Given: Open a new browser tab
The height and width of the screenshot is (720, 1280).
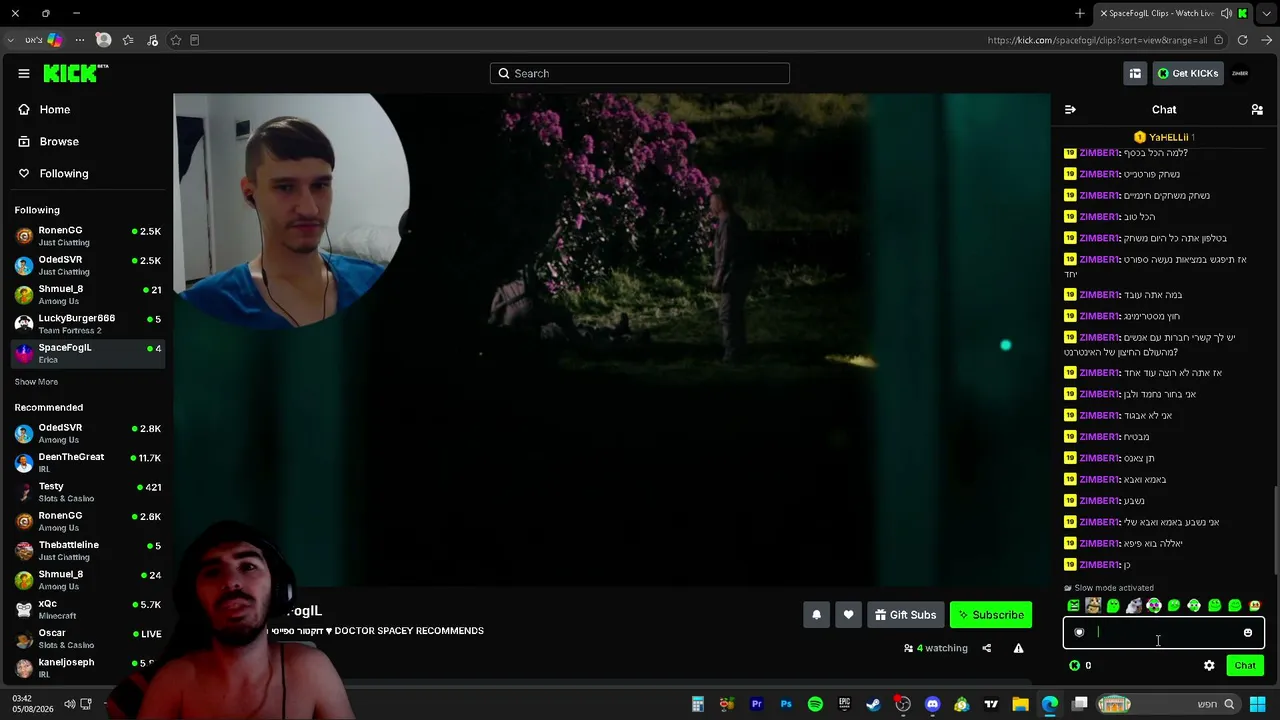Looking at the screenshot, I should (1080, 13).
